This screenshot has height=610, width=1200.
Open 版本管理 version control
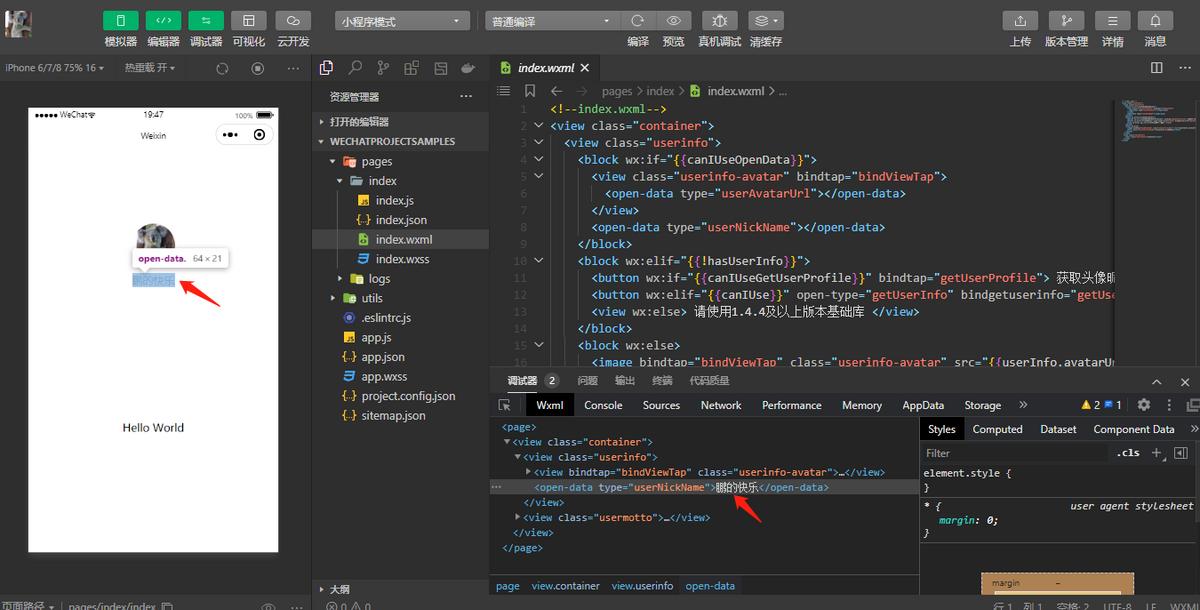(1066, 21)
